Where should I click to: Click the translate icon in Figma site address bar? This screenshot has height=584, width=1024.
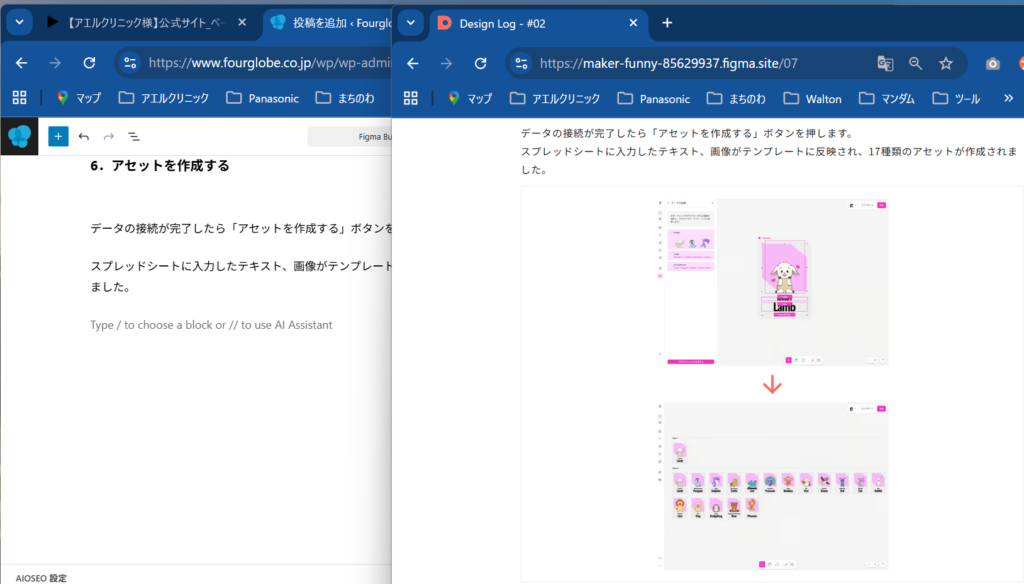[885, 63]
